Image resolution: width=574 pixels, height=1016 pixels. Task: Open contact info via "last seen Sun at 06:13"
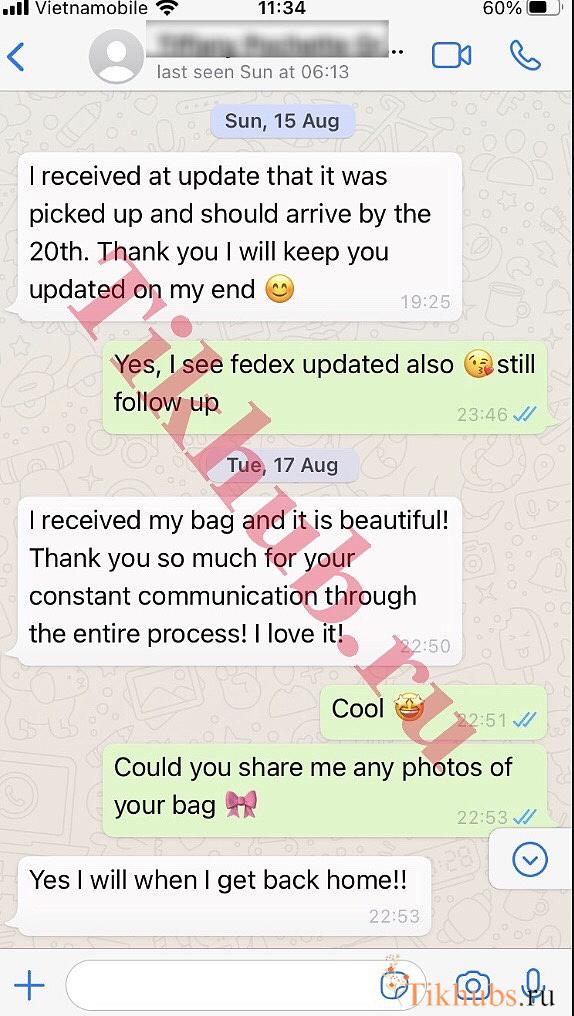[x=253, y=72]
